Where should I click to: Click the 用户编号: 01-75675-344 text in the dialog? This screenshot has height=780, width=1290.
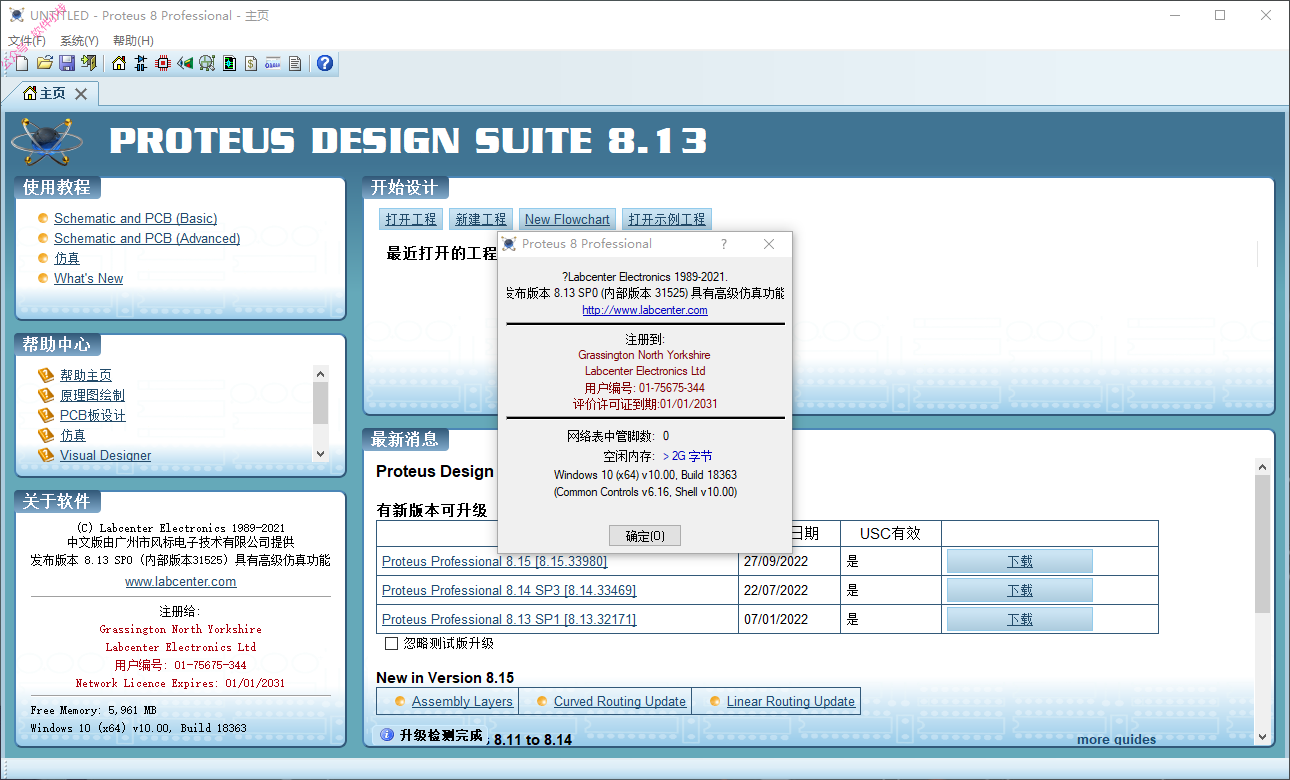pos(645,388)
